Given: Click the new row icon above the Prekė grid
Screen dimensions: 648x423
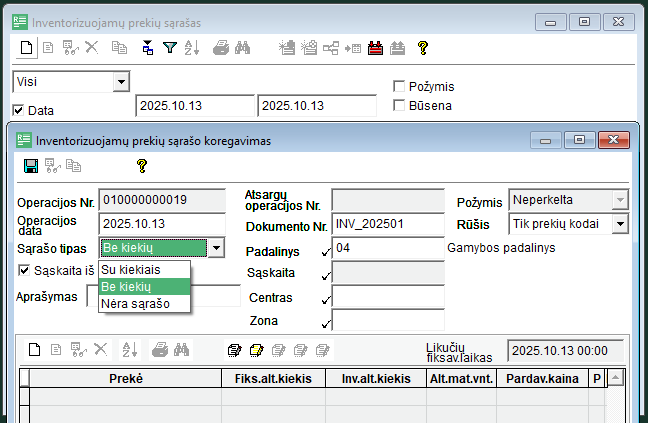Looking at the screenshot, I should (34, 349).
